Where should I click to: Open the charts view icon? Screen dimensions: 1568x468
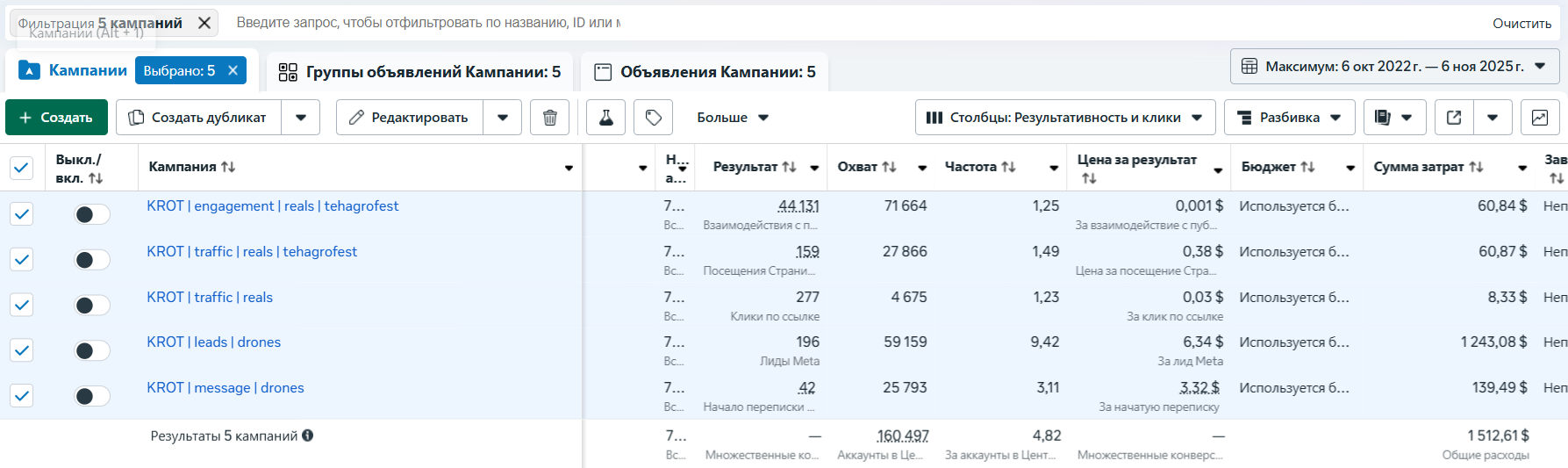1539,118
